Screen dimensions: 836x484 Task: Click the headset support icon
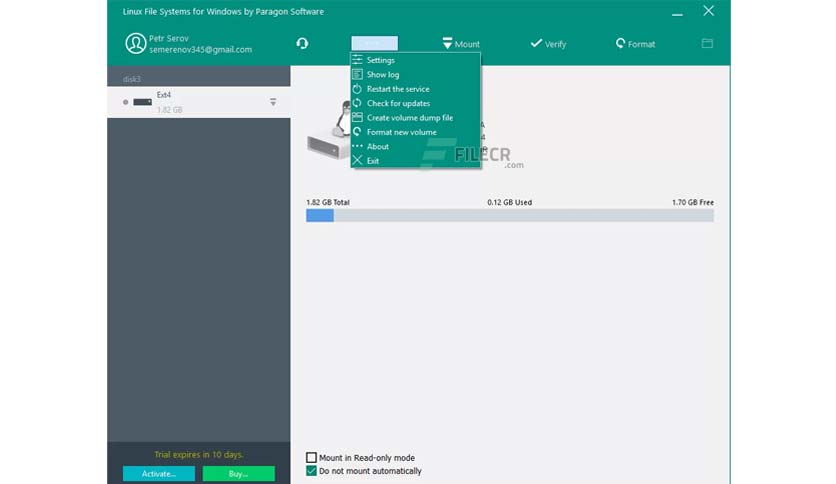(302, 43)
